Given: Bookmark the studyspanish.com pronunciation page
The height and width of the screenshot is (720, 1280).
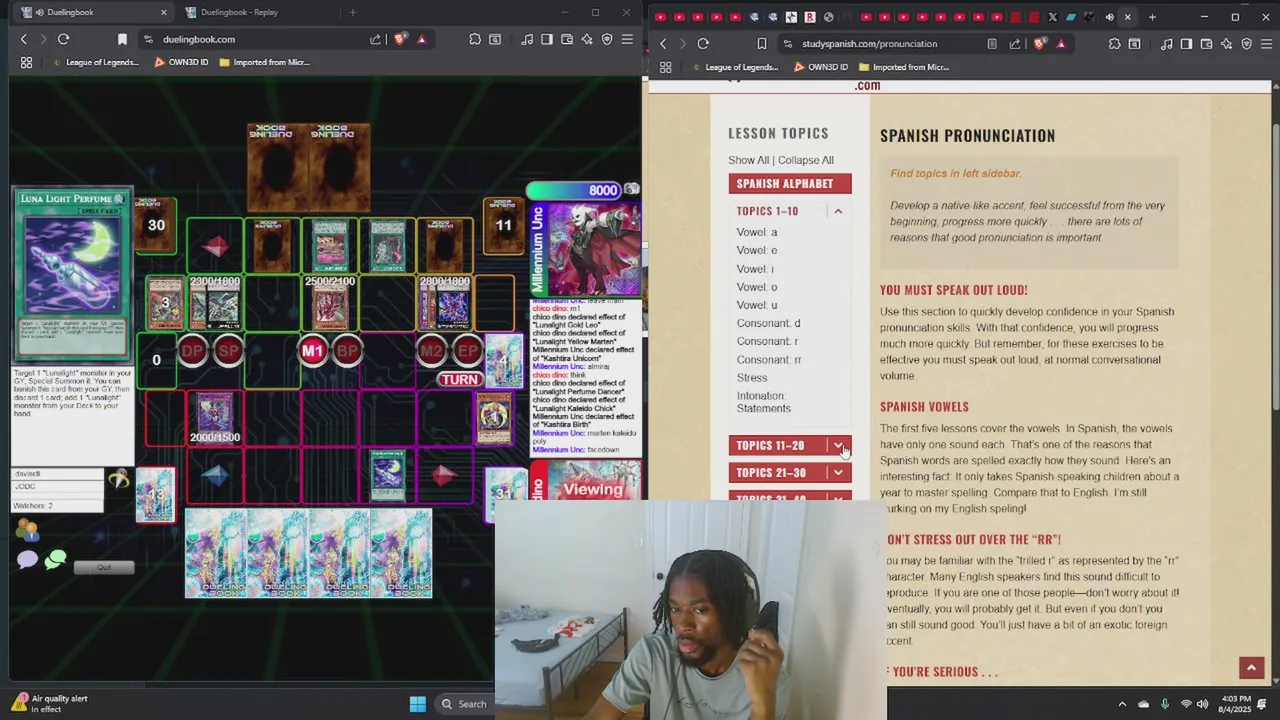Looking at the screenshot, I should click(x=762, y=44).
